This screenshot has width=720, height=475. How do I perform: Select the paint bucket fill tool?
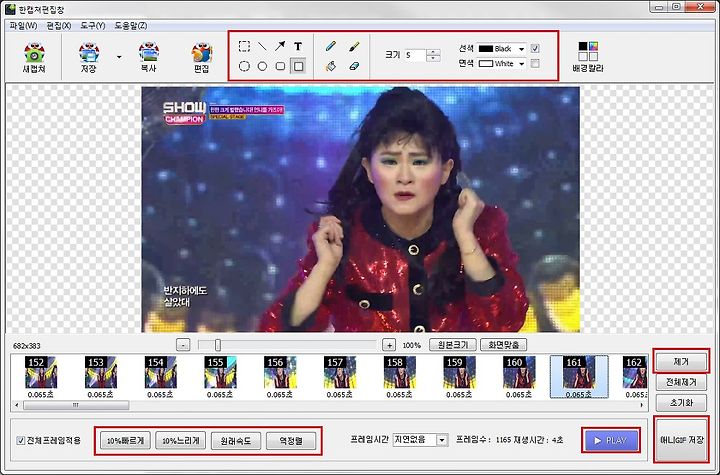tap(331, 66)
